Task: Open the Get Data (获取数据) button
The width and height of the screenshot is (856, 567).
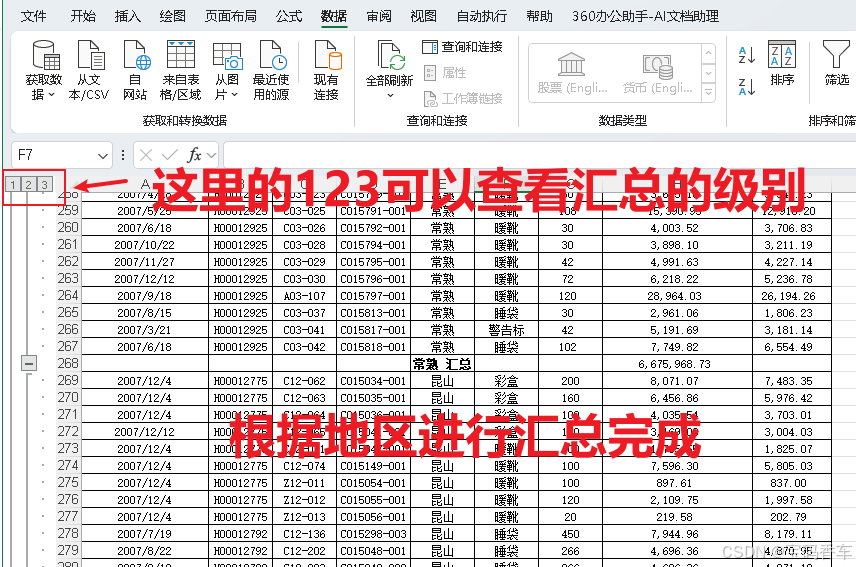Action: click(x=44, y=70)
